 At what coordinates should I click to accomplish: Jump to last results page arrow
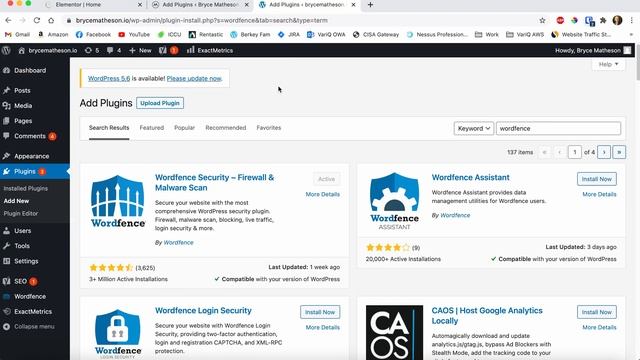point(619,152)
